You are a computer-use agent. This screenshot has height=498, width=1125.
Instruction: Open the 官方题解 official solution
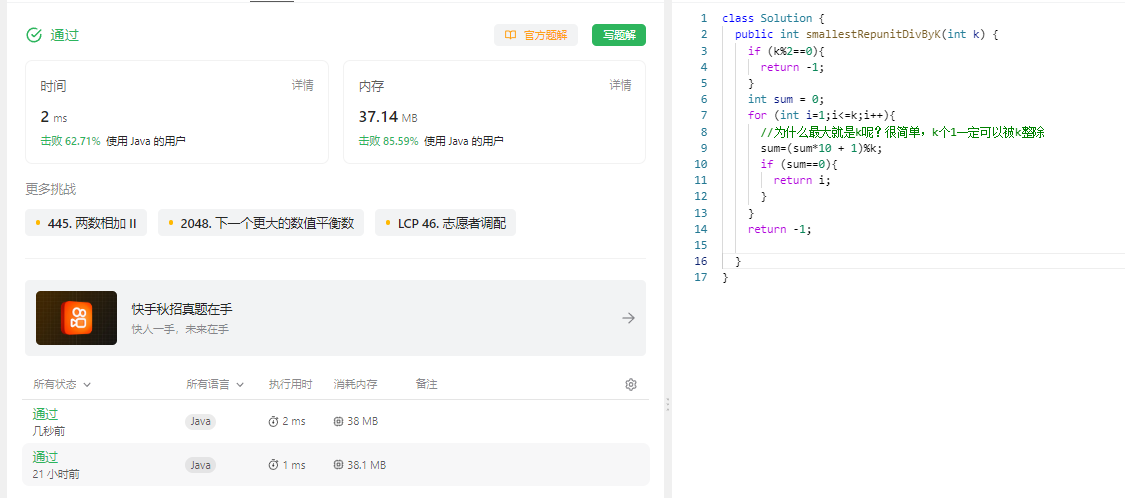point(536,35)
